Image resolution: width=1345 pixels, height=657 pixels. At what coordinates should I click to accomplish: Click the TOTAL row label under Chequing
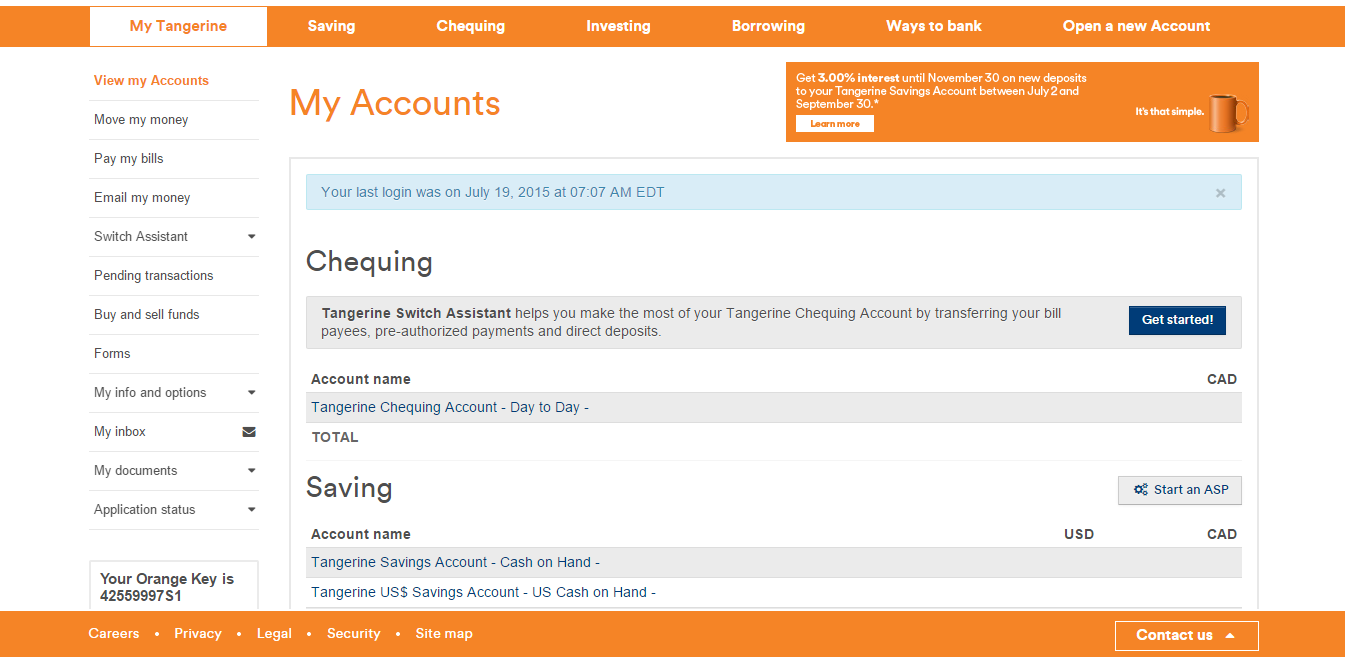click(x=335, y=438)
